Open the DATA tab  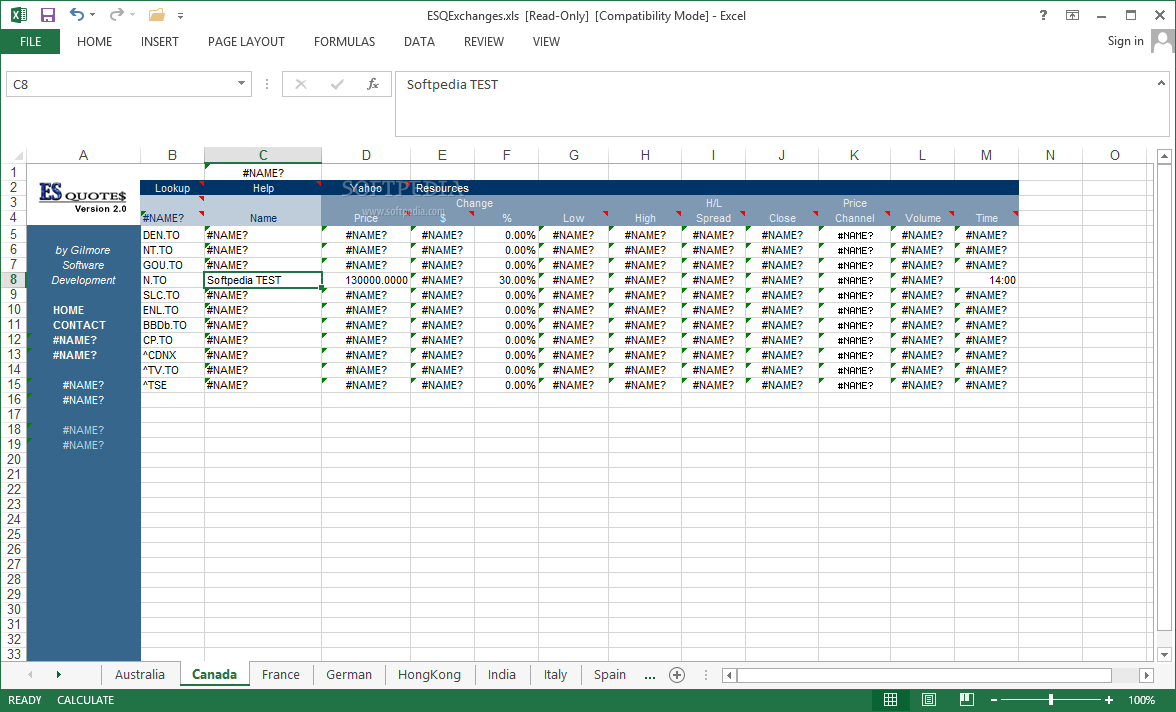419,42
